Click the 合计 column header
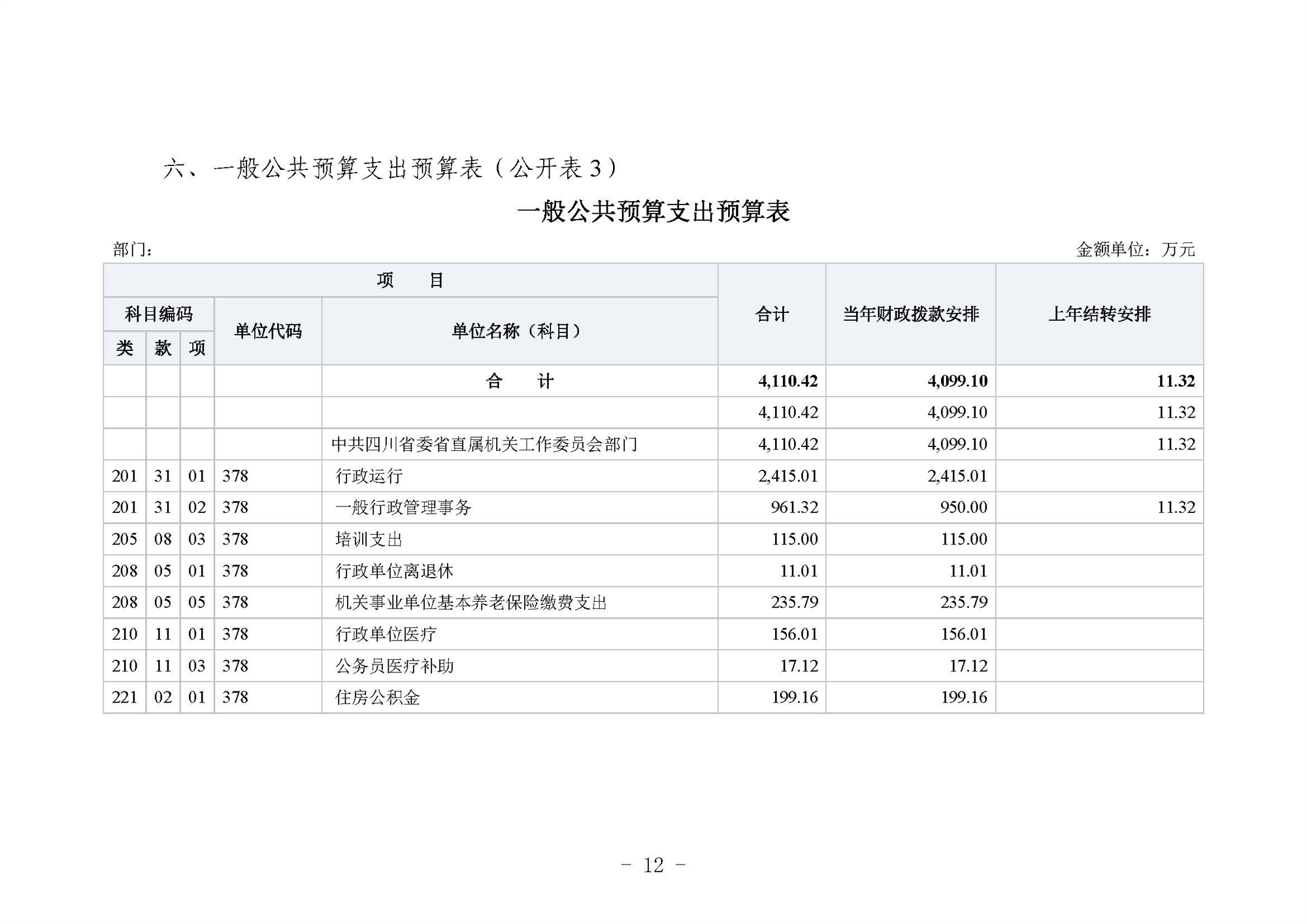The height and width of the screenshot is (924, 1307). pos(772,314)
